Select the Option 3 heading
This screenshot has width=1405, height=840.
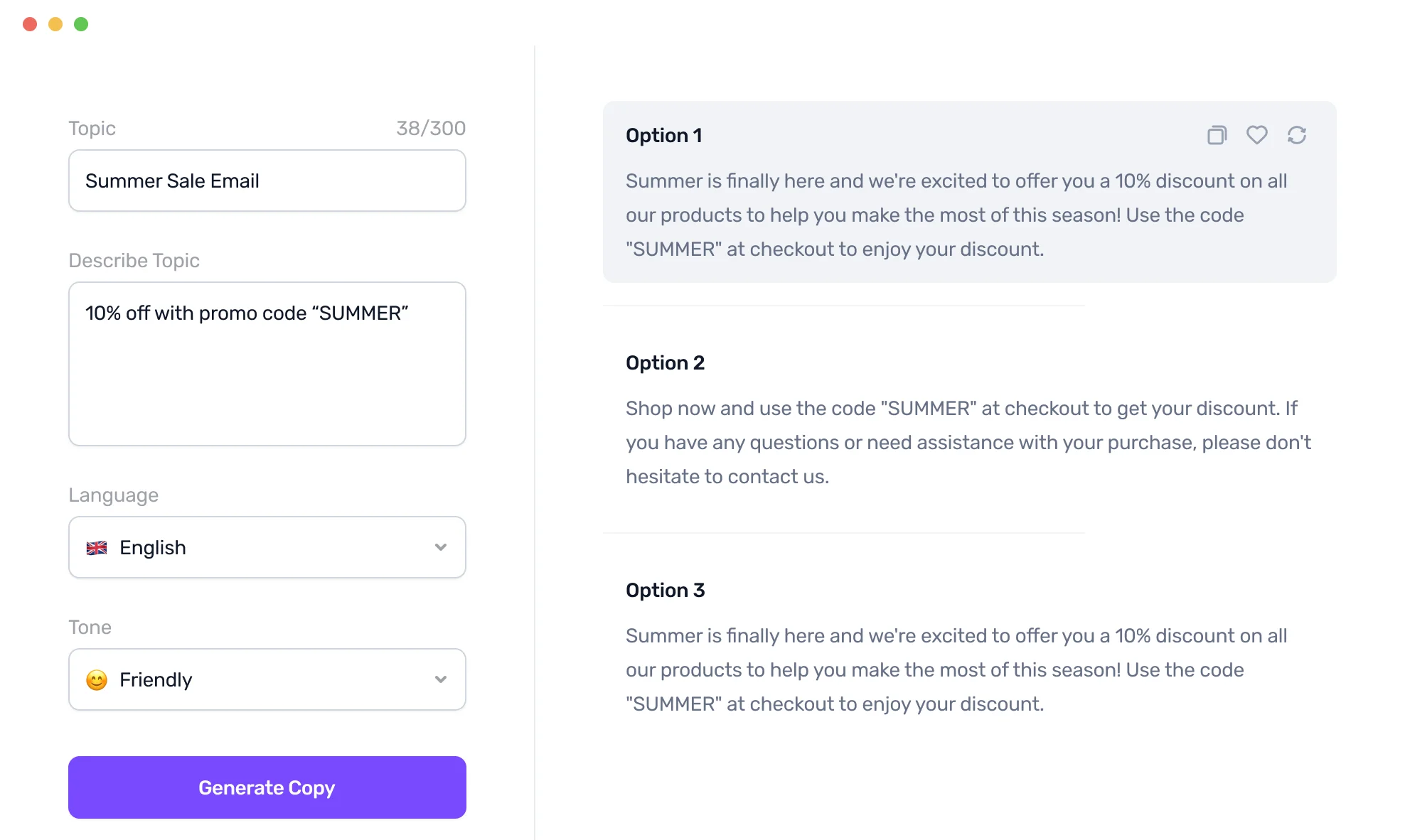(665, 590)
